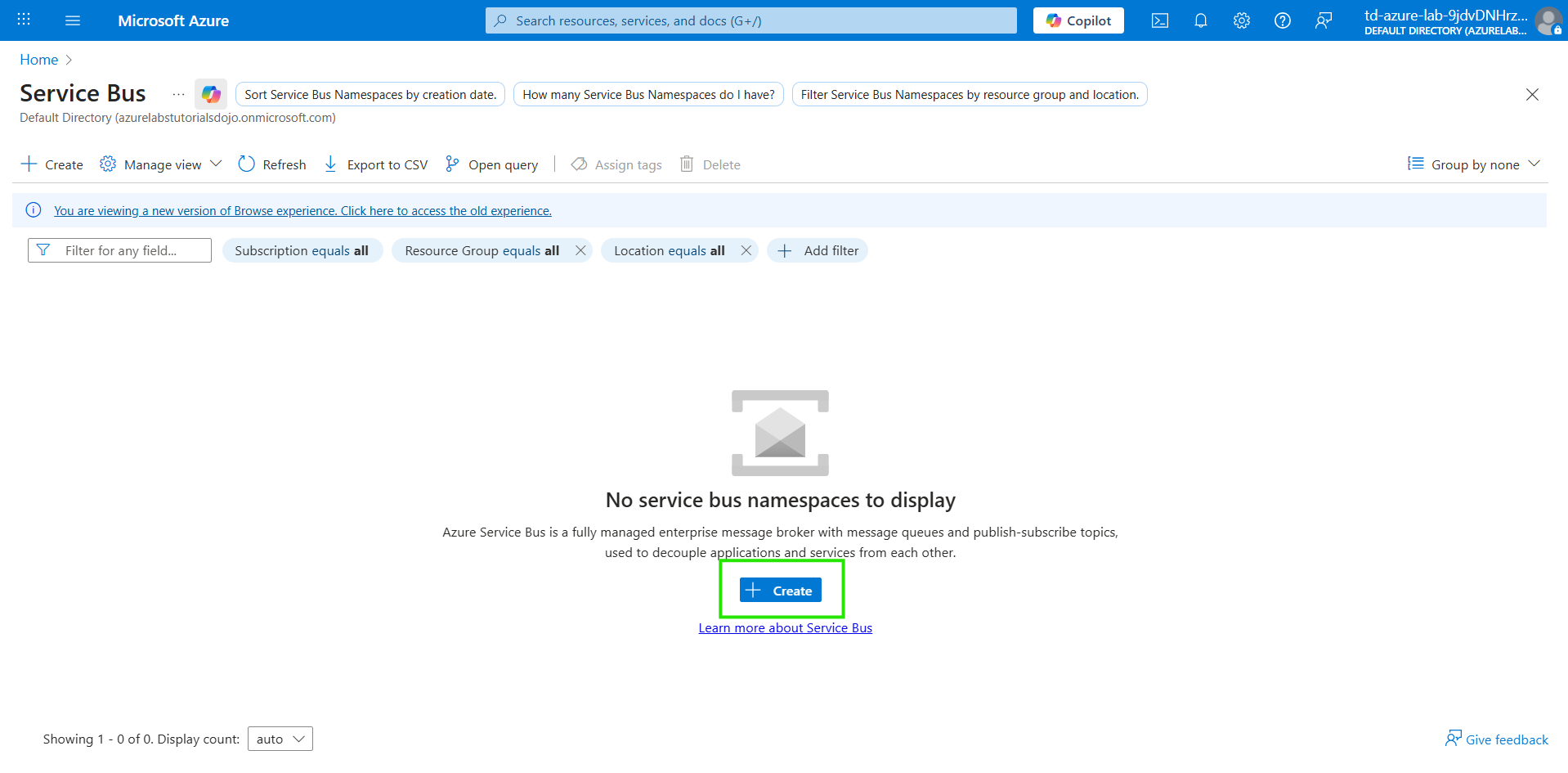
Task: Open the Display count auto dropdown
Action: [280, 739]
